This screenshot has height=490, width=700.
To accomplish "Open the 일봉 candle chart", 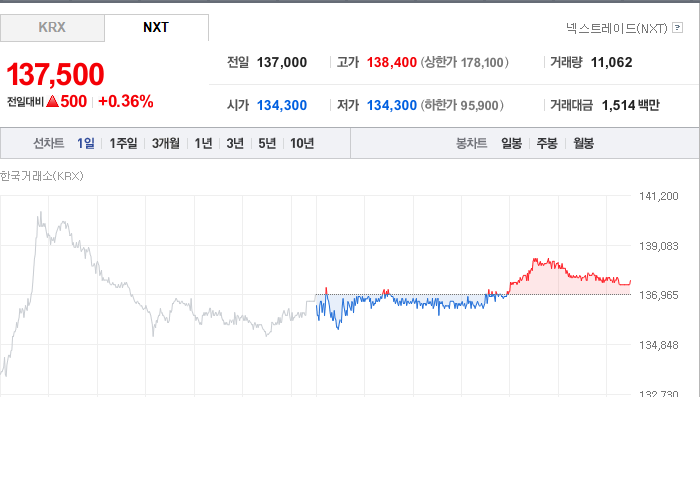I will pos(511,143).
